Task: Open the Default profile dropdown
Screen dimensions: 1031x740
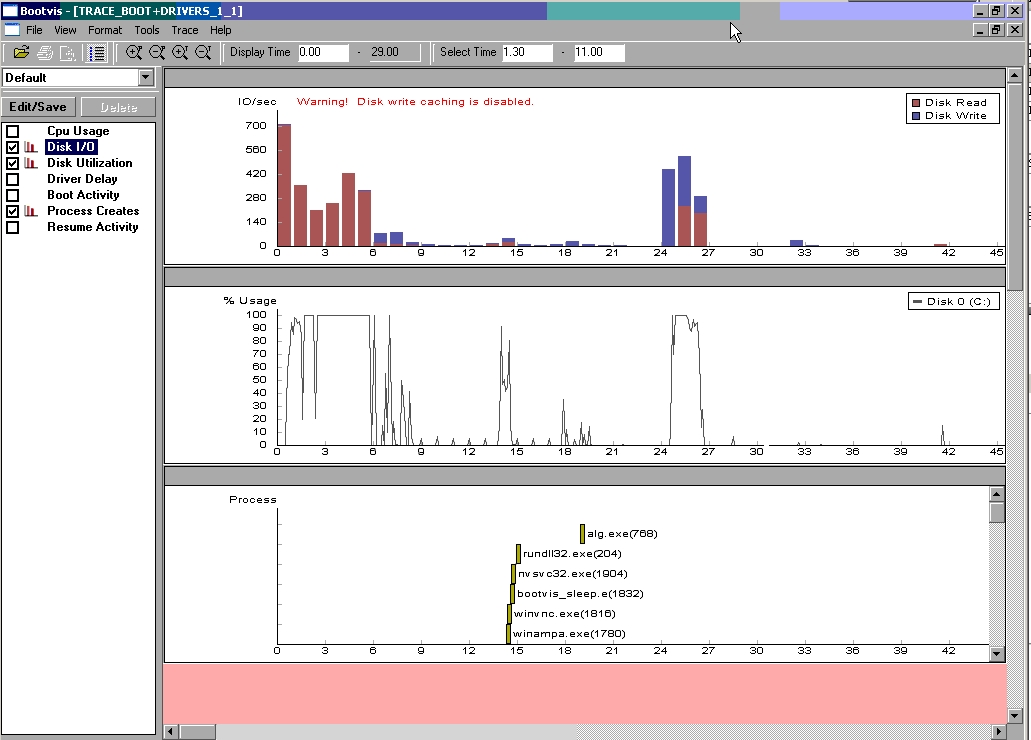Action: point(146,78)
